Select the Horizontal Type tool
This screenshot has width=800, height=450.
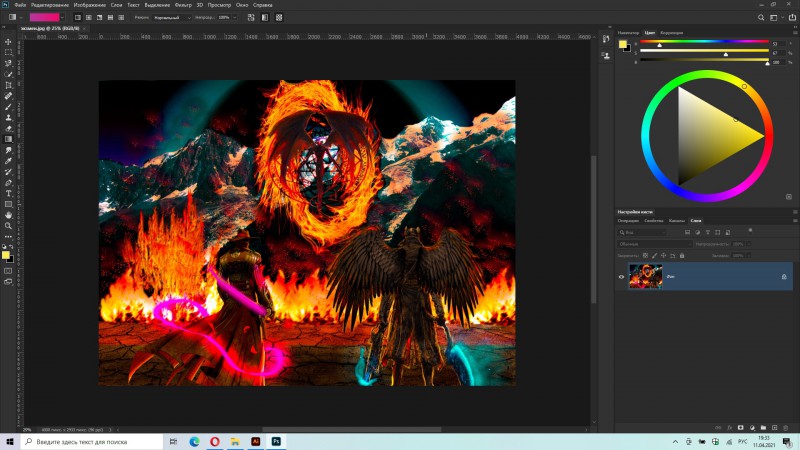(x=8, y=193)
